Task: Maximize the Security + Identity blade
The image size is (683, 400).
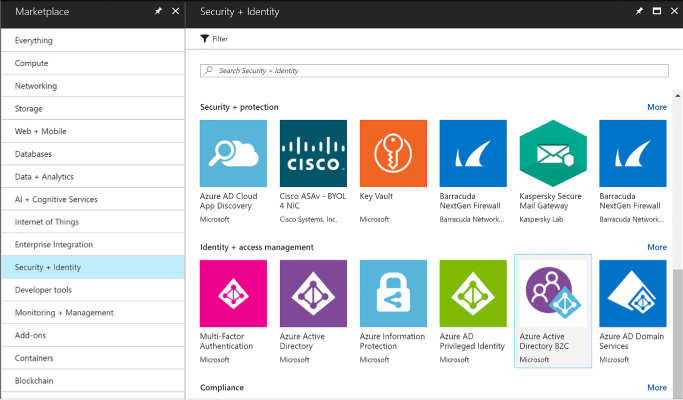Action: (x=657, y=11)
